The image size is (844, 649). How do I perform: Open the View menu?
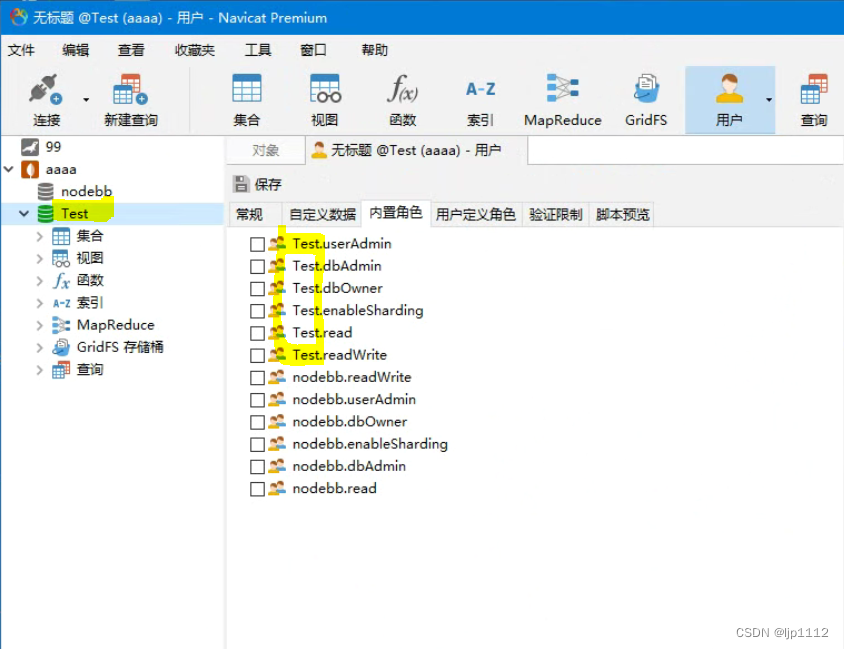pyautogui.click(x=131, y=50)
